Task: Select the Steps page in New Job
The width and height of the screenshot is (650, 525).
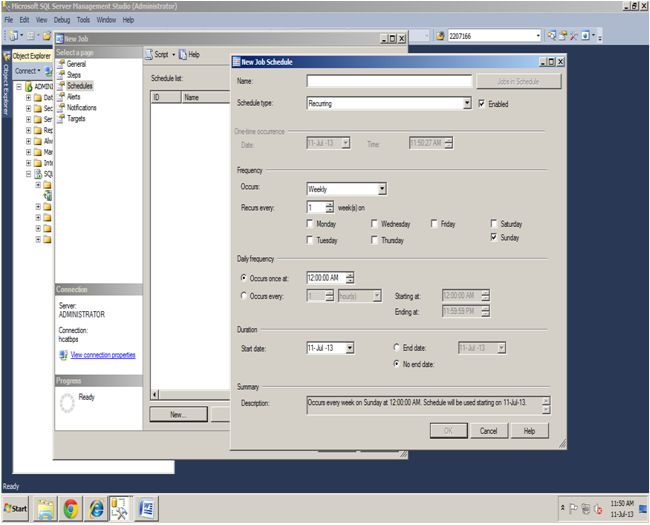Action: click(x=74, y=75)
